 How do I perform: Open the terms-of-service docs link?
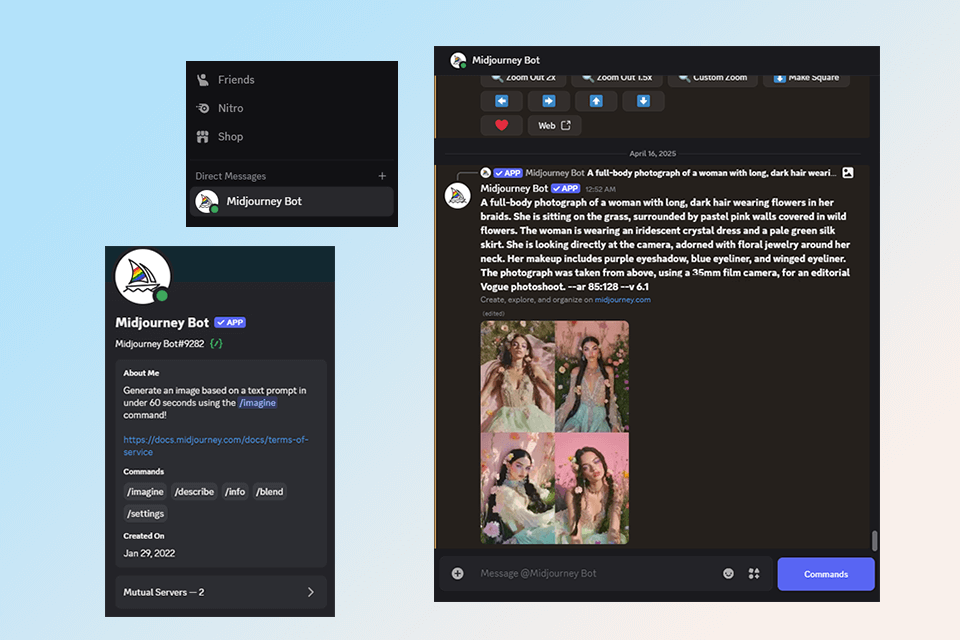(x=216, y=445)
